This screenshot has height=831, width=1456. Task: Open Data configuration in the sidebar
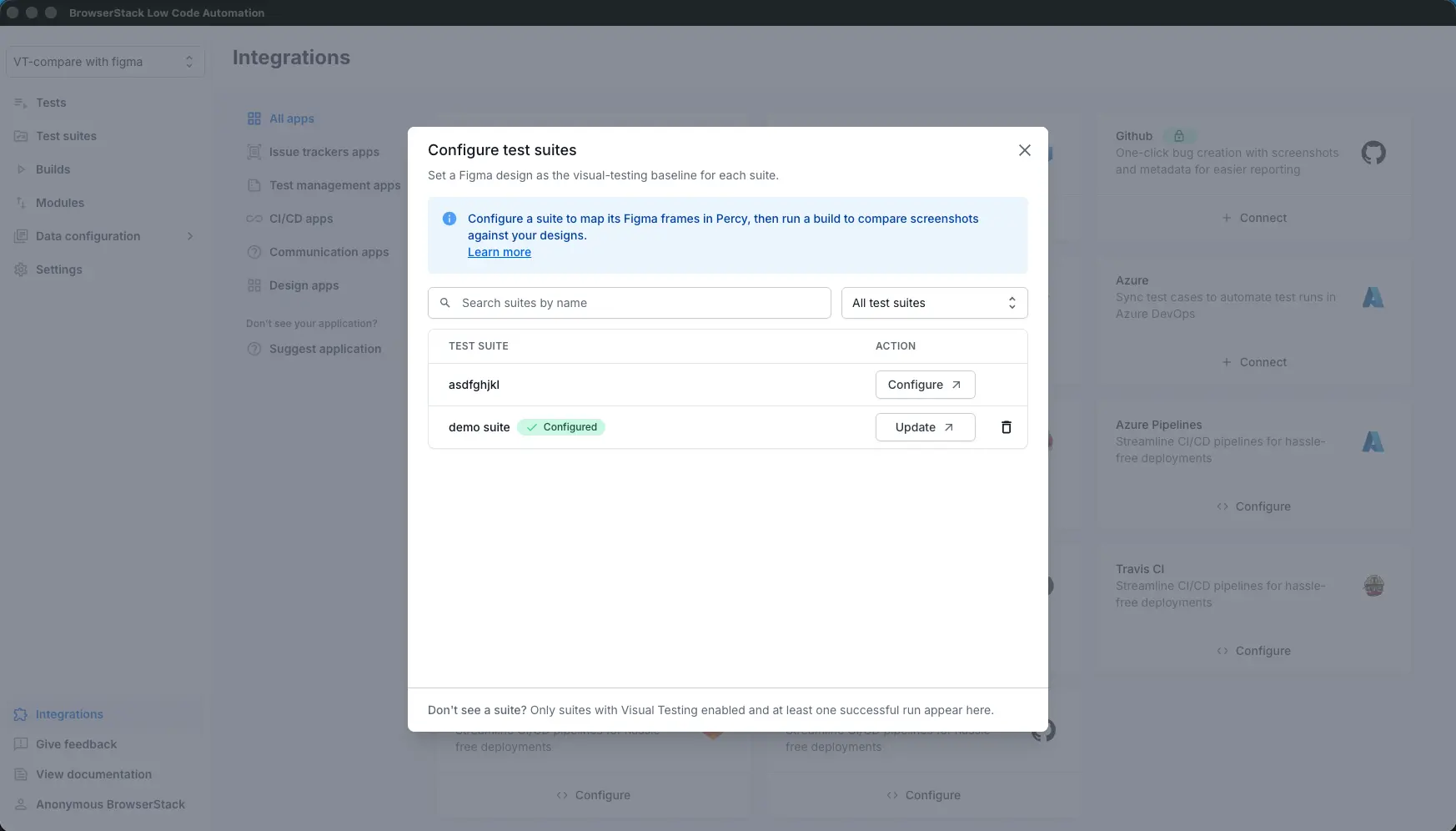(88, 236)
